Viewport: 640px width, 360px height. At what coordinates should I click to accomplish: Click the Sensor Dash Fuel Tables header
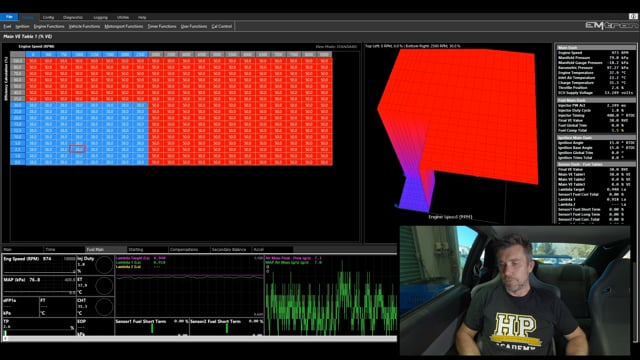pyautogui.click(x=596, y=164)
